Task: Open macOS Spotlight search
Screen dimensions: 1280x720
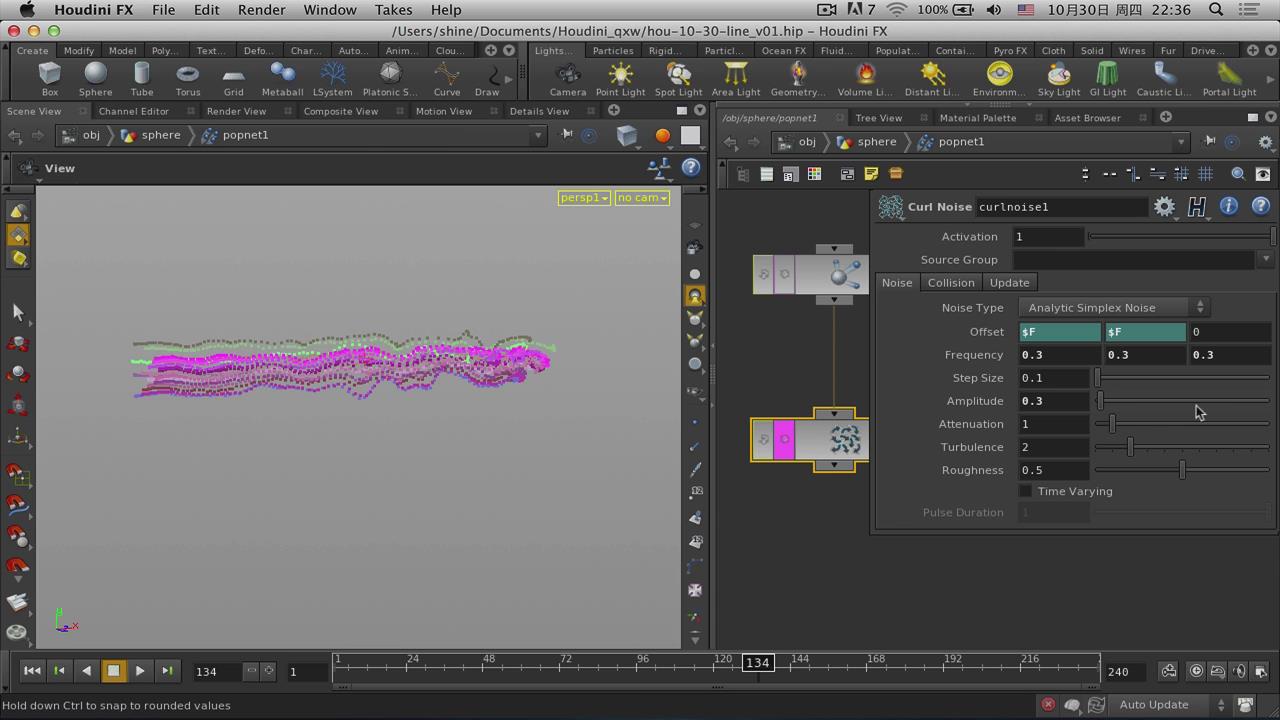Action: pos(1217,10)
